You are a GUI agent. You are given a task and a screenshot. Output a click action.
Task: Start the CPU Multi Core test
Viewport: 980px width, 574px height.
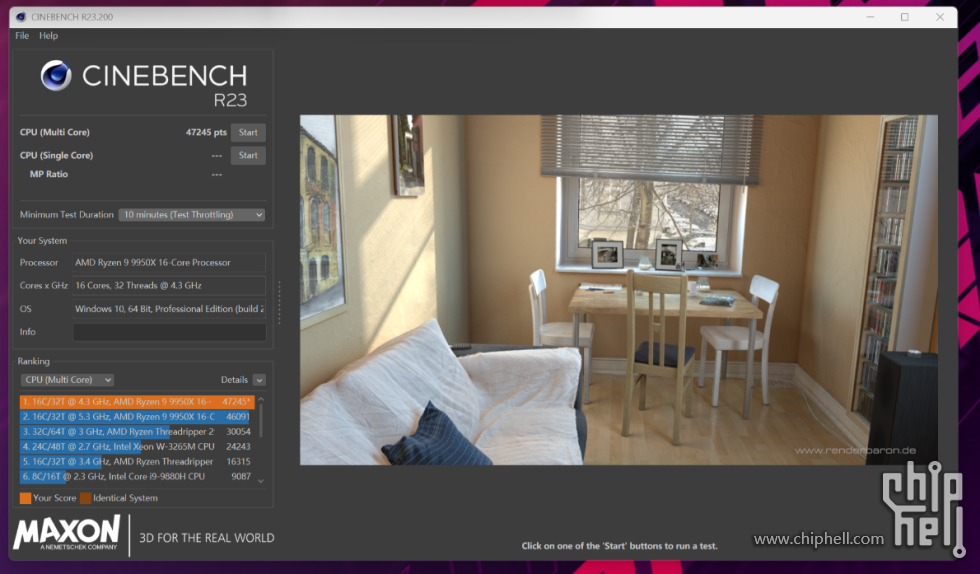point(248,132)
